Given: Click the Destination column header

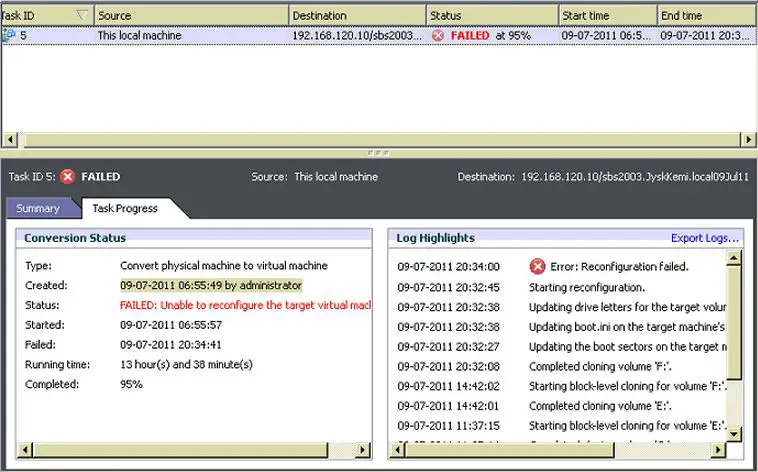Looking at the screenshot, I should [356, 15].
